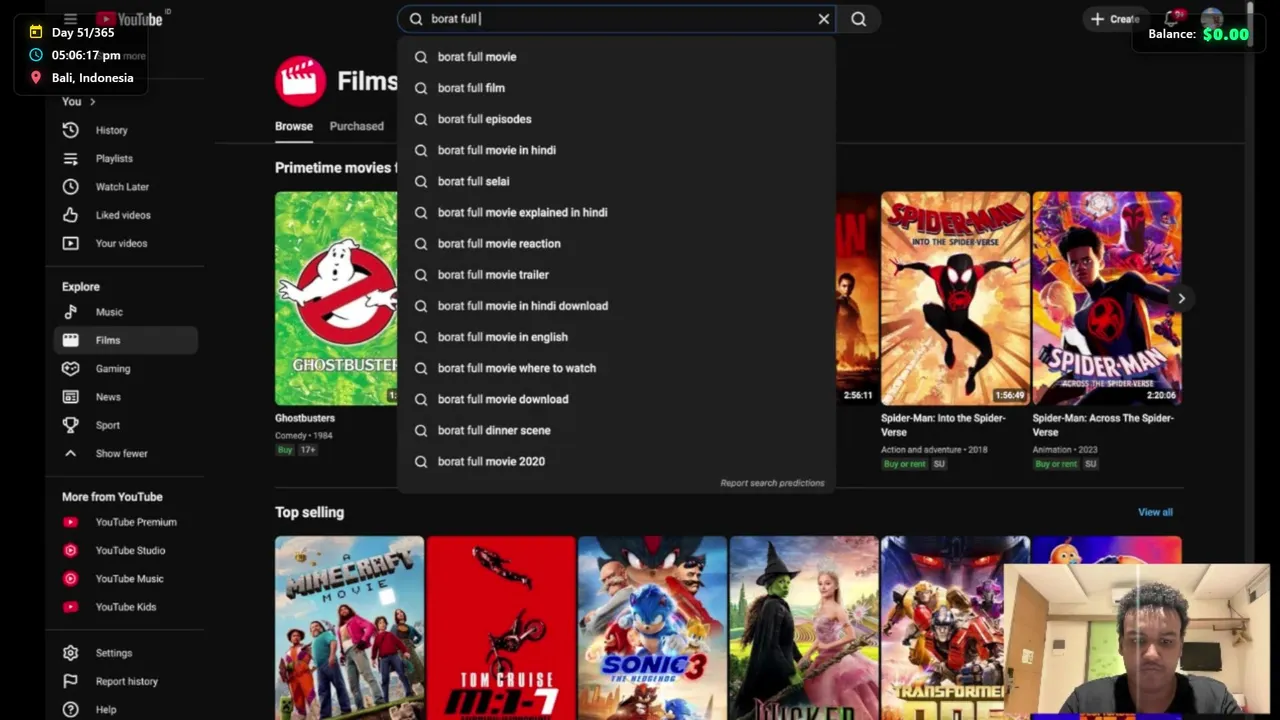1280x720 pixels.
Task: Open the notifications bell
Action: click(x=1172, y=19)
